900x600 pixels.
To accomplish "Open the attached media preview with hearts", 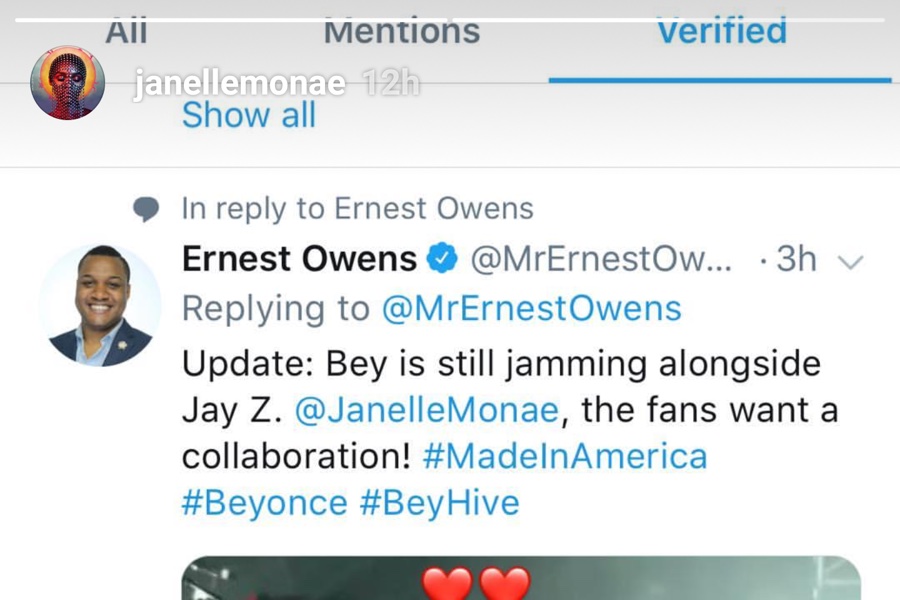I will (521, 578).
